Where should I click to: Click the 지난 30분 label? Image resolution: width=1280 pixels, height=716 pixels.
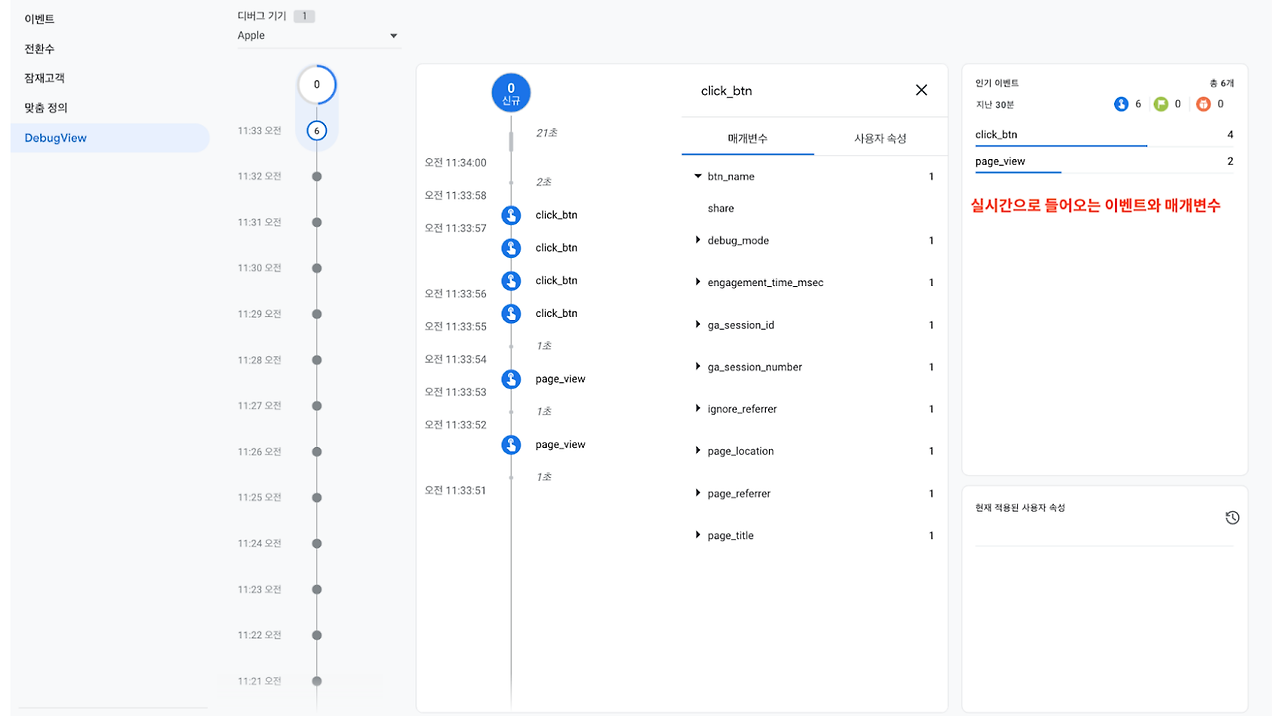point(994,104)
